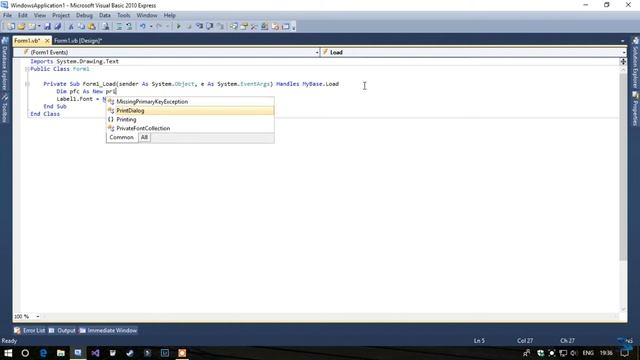Screen dimensions: 640x360
Task: Open the File menu
Action: click(7, 15)
